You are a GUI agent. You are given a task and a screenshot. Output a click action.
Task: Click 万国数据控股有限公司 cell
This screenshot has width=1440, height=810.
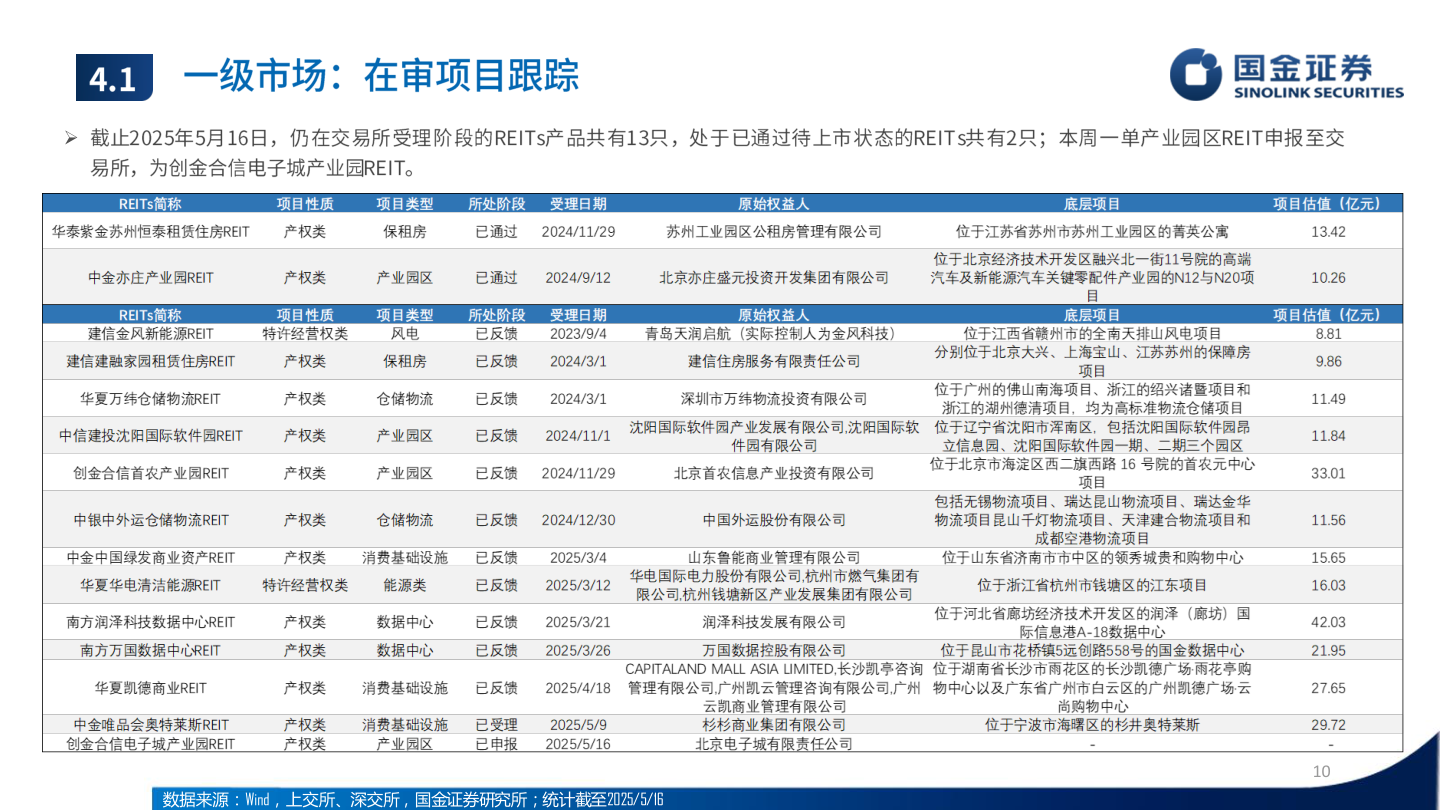774,651
